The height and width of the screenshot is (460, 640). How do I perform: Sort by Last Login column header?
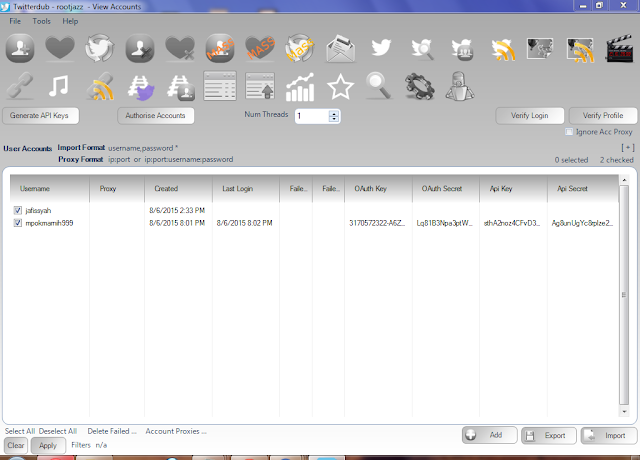pyautogui.click(x=246, y=189)
